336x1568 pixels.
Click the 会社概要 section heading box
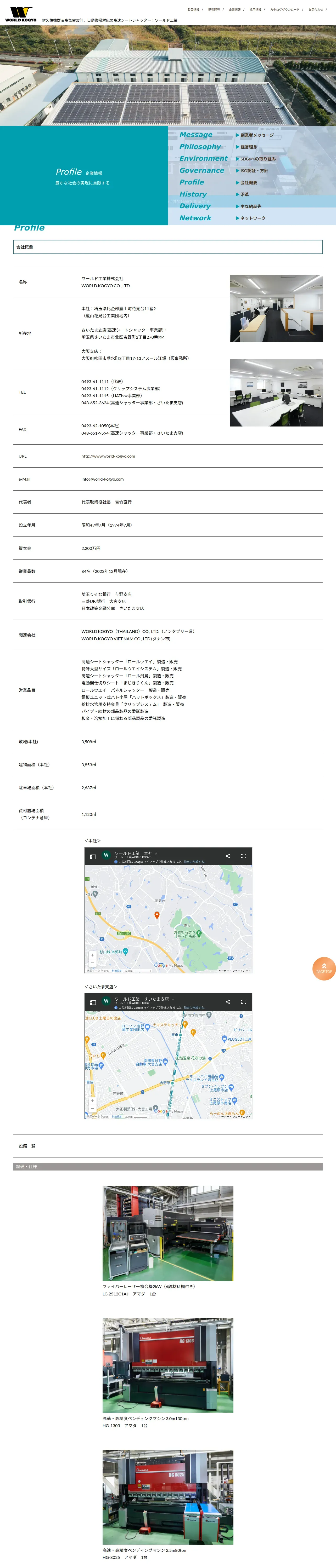click(x=168, y=247)
